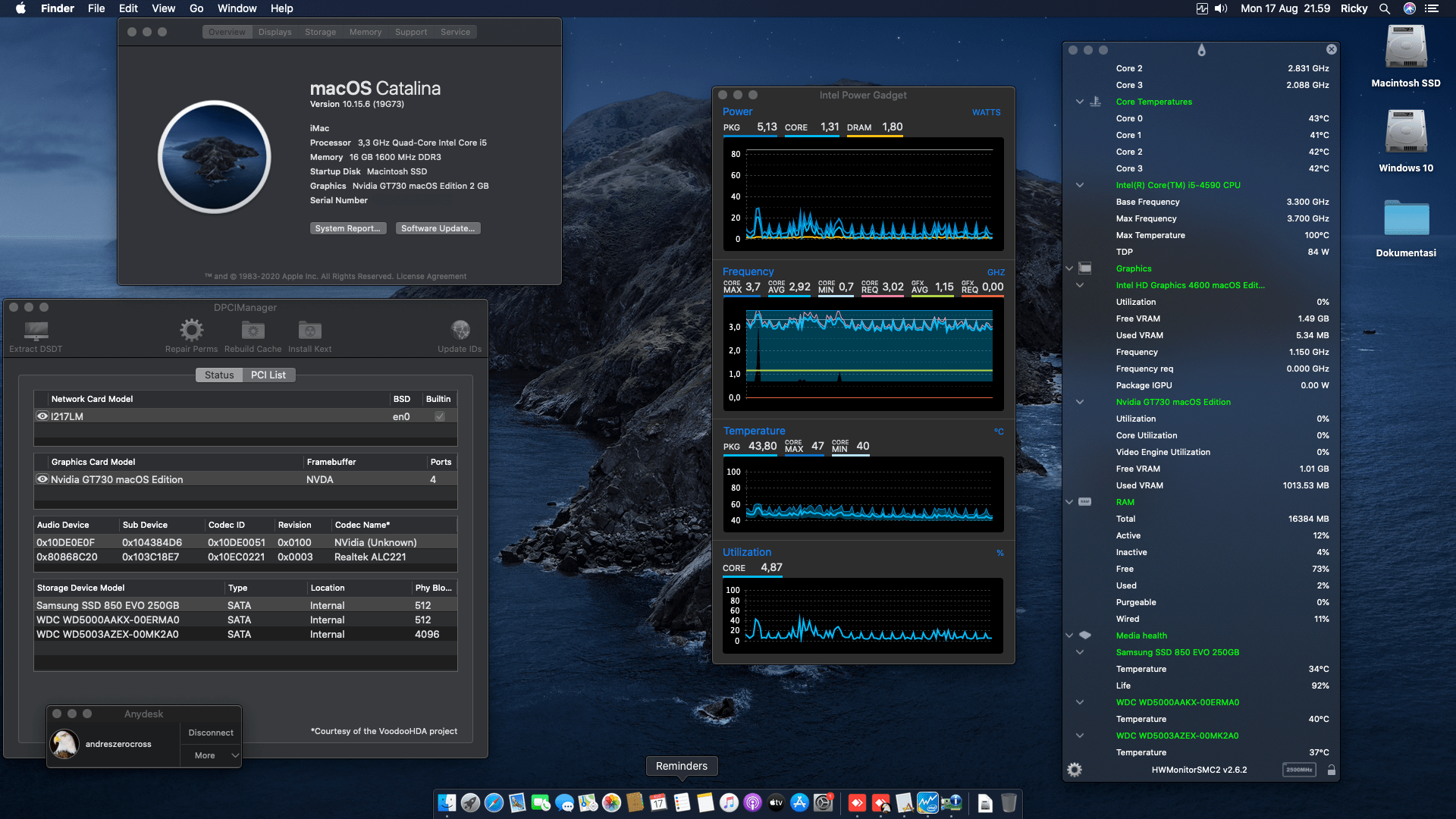The height and width of the screenshot is (819, 1456).
Task: Open the Displays tab in About This Mac
Action: tap(275, 32)
